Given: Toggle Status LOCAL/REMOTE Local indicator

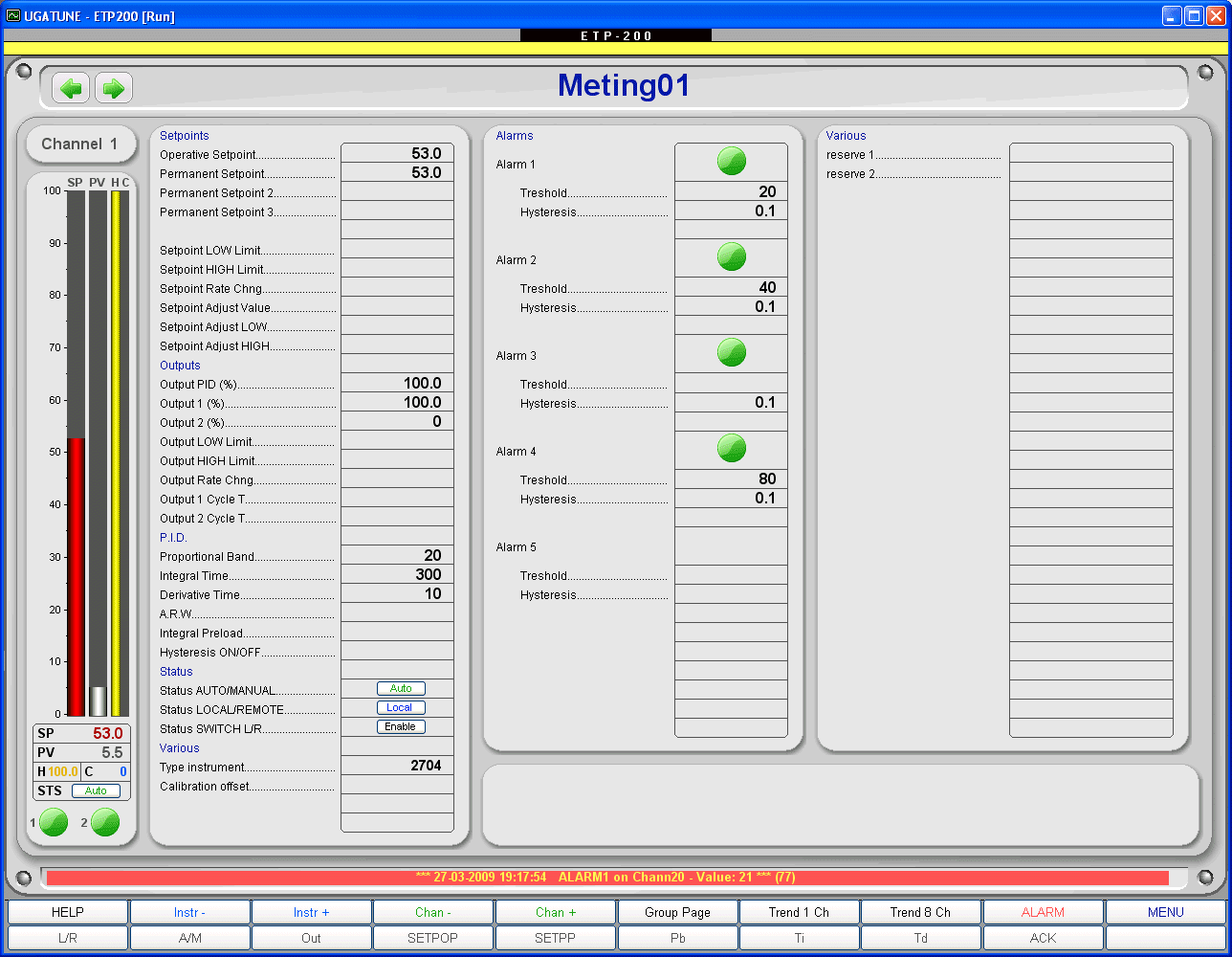Looking at the screenshot, I should click(x=401, y=708).
